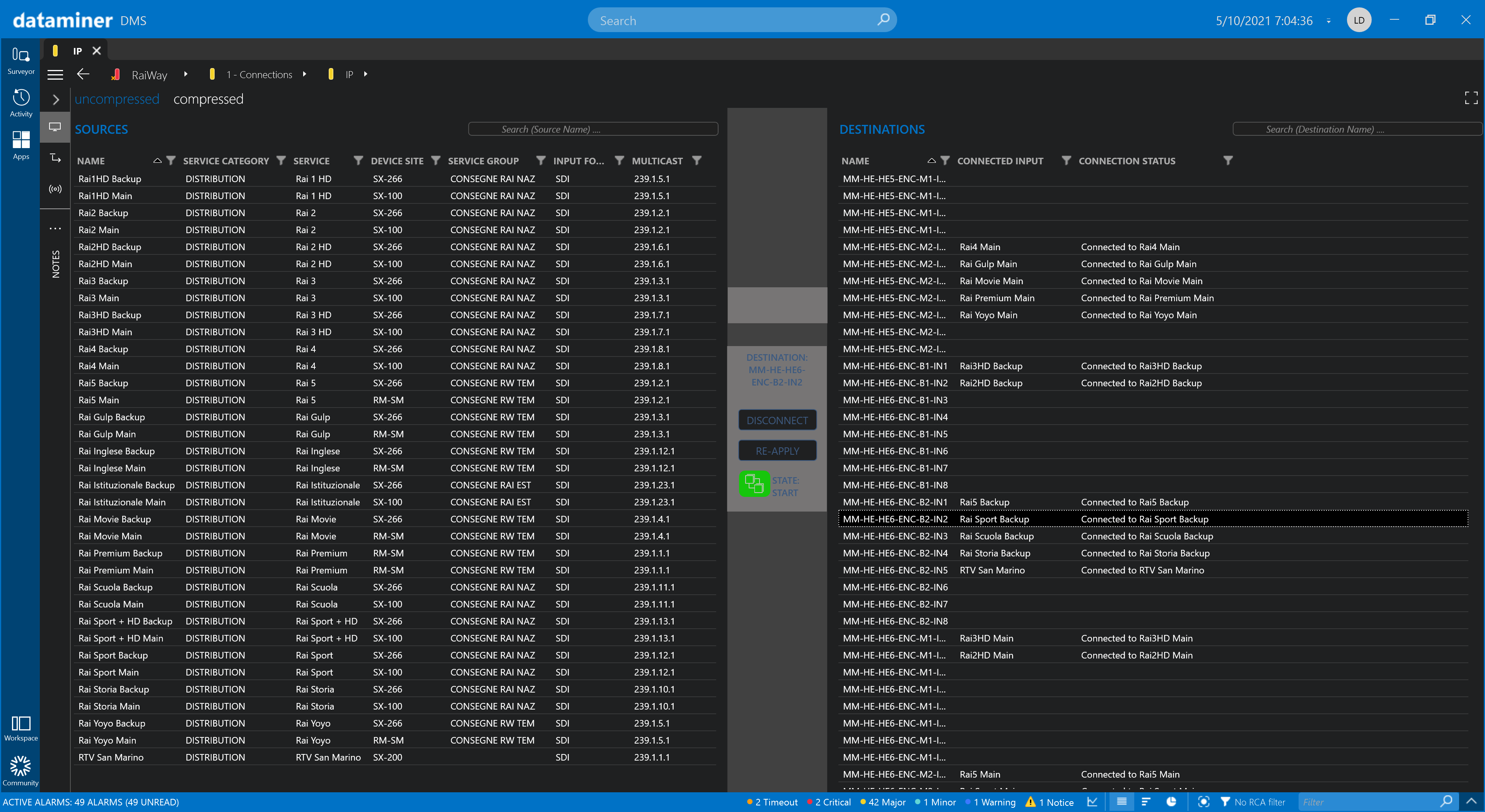Click the magnifier icon in top search bar
Screen dimensions: 1485x812
(x=882, y=20)
